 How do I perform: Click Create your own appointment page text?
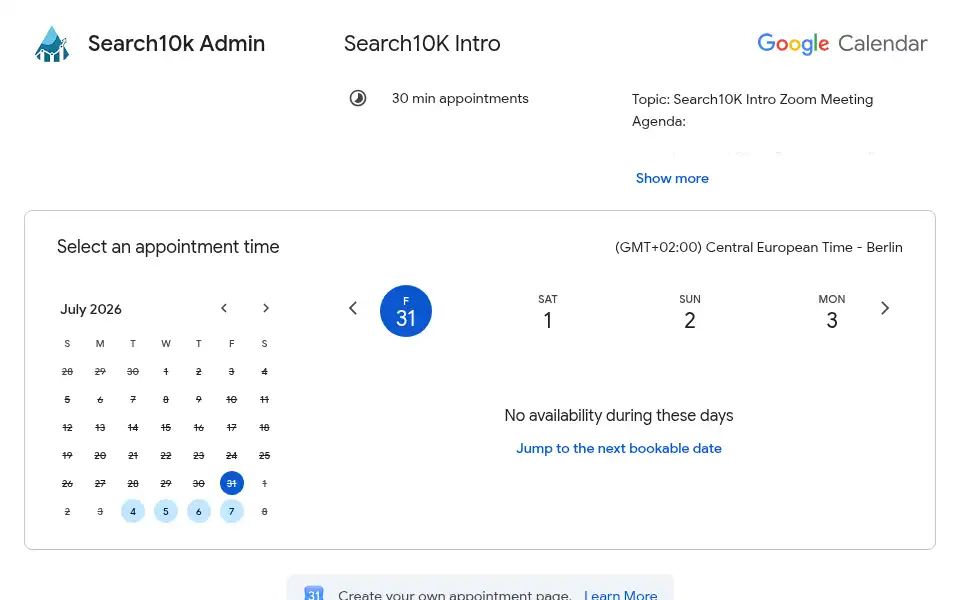pyautogui.click(x=454, y=594)
